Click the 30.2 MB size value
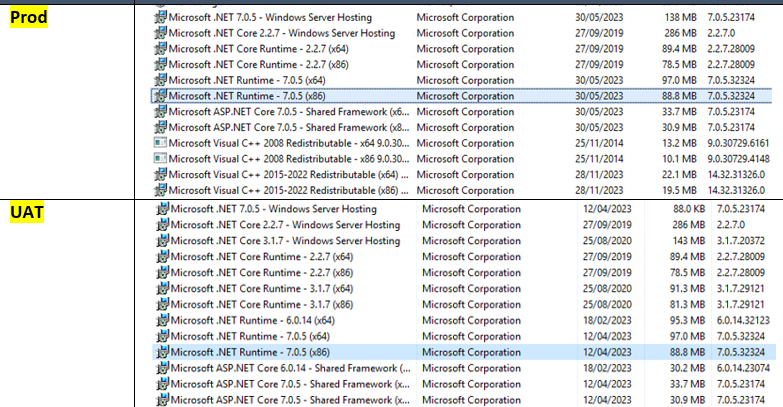 (688, 369)
